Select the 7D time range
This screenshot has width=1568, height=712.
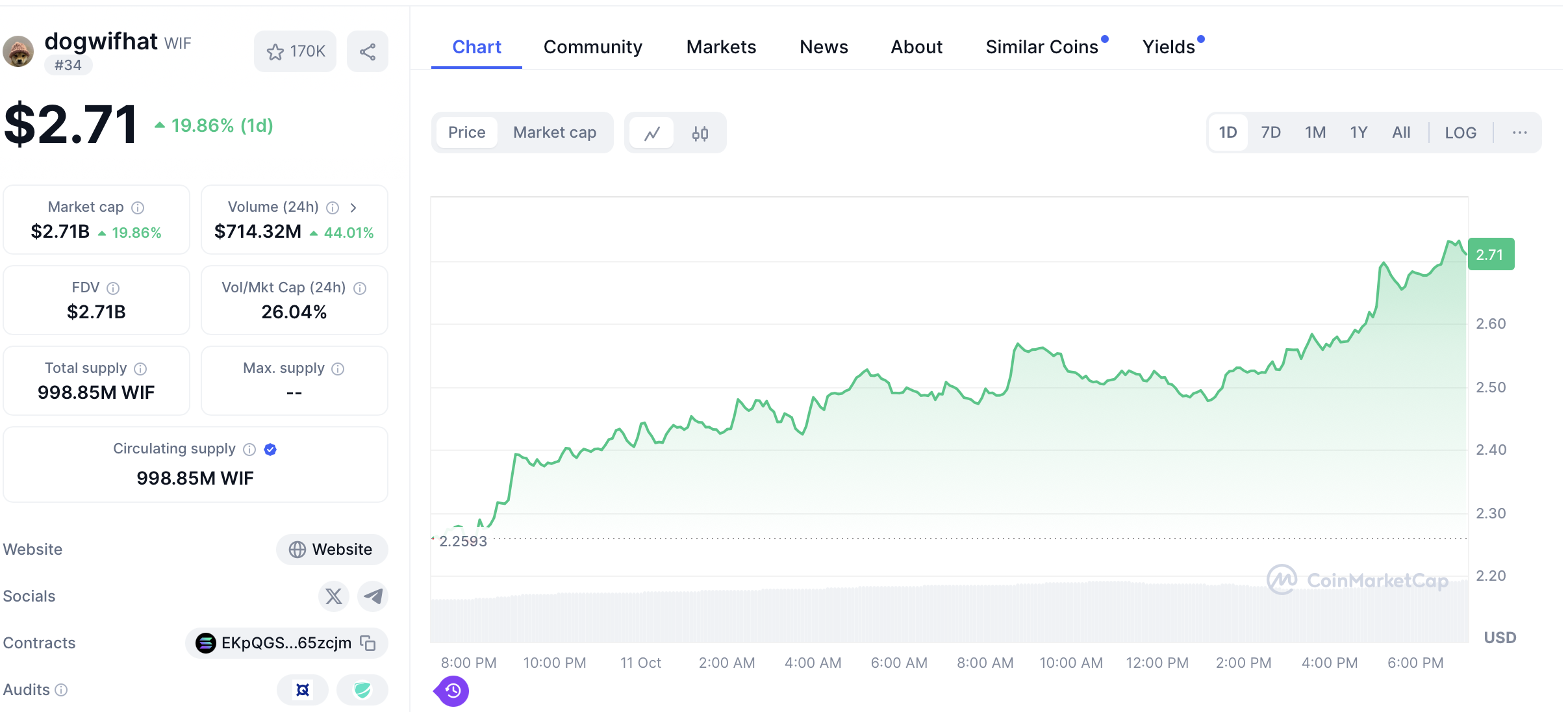pos(1271,133)
